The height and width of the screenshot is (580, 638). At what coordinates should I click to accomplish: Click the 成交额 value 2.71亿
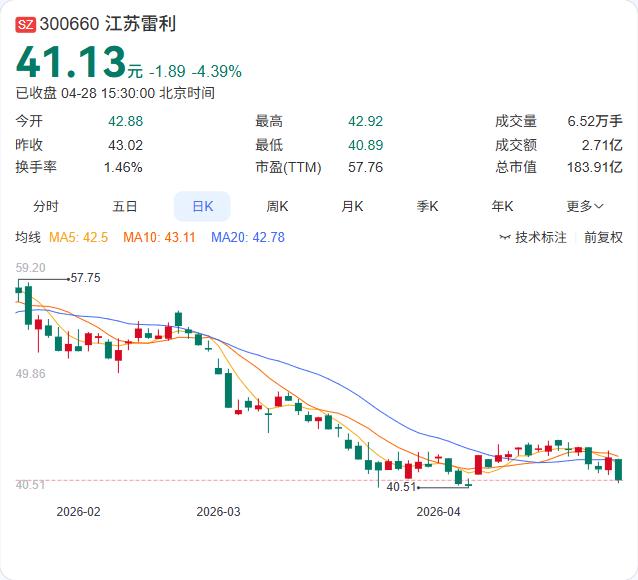coord(602,145)
